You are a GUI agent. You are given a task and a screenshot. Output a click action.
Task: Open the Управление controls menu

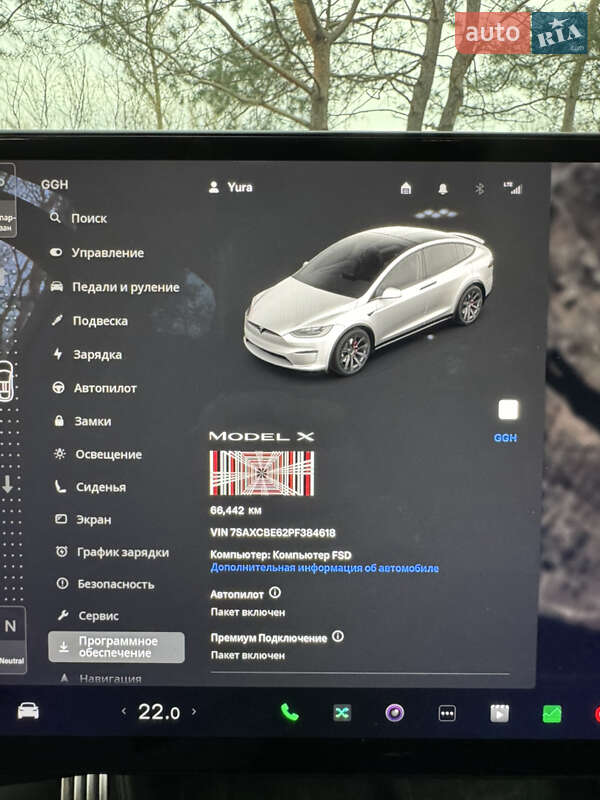97,253
